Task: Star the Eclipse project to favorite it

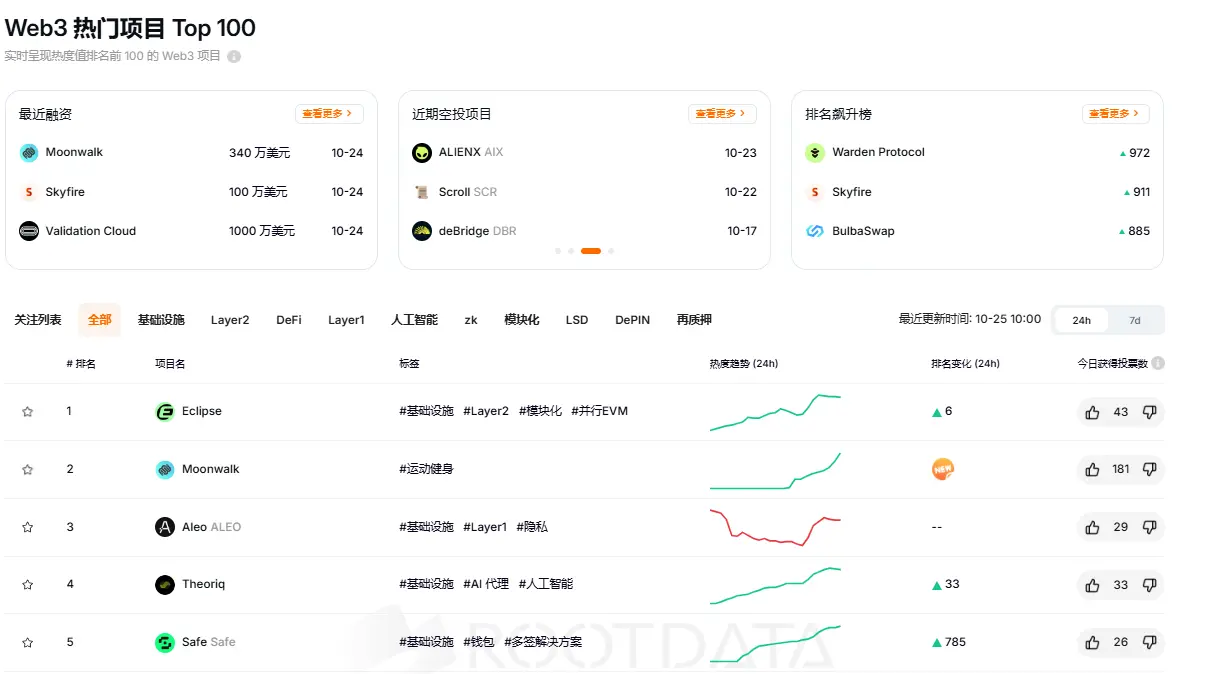Action: point(27,410)
